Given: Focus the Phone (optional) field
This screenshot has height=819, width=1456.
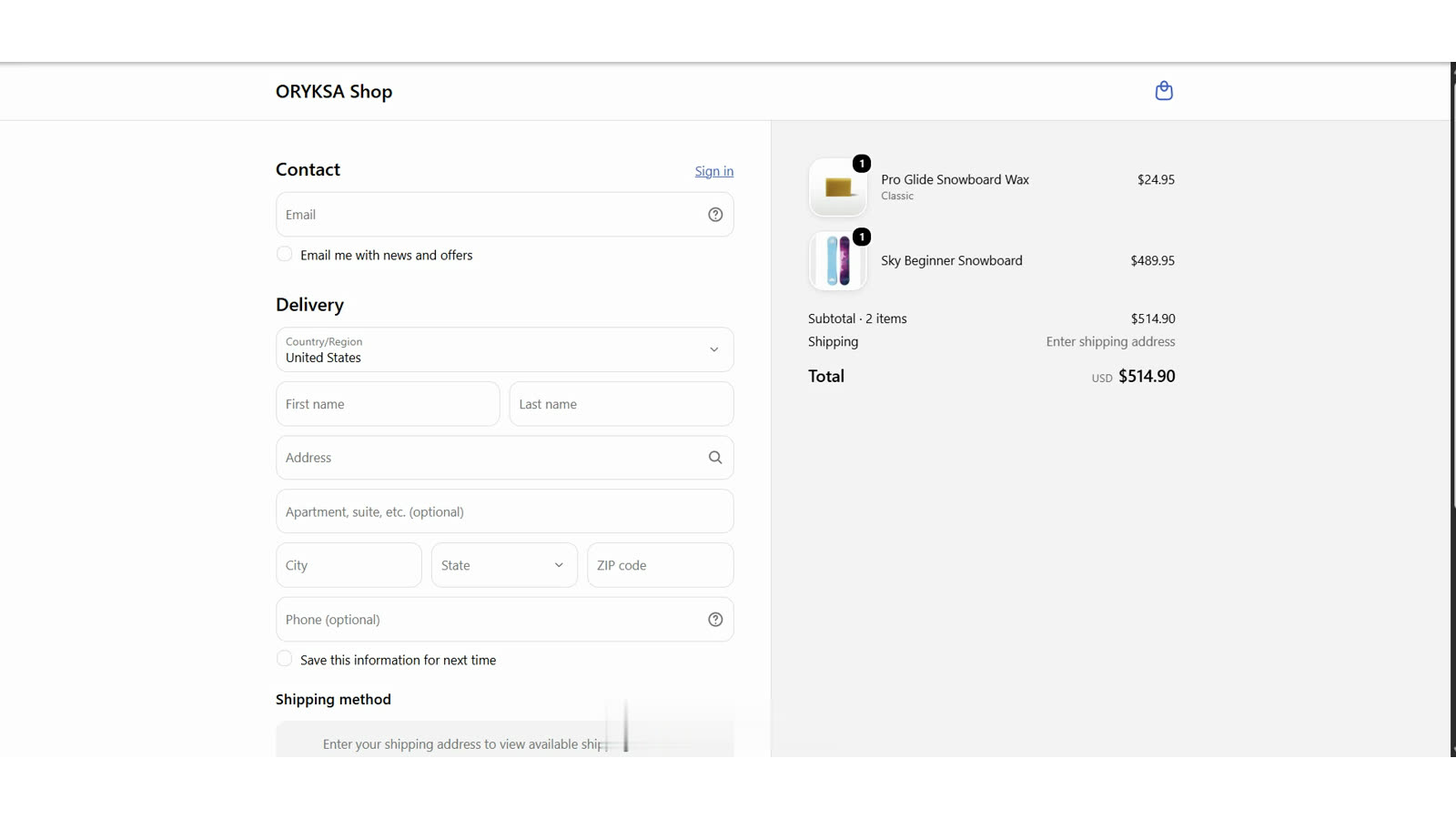Looking at the screenshot, I should [505, 620].
